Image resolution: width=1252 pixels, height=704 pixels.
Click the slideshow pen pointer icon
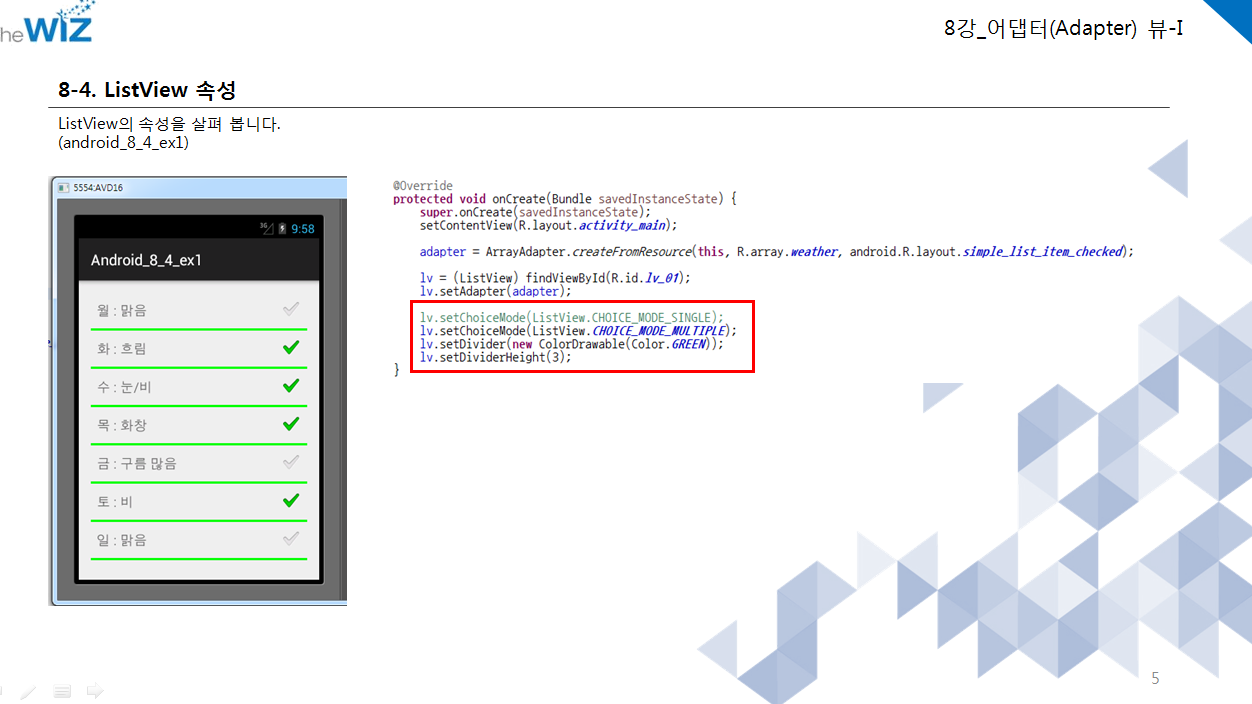pos(28,690)
